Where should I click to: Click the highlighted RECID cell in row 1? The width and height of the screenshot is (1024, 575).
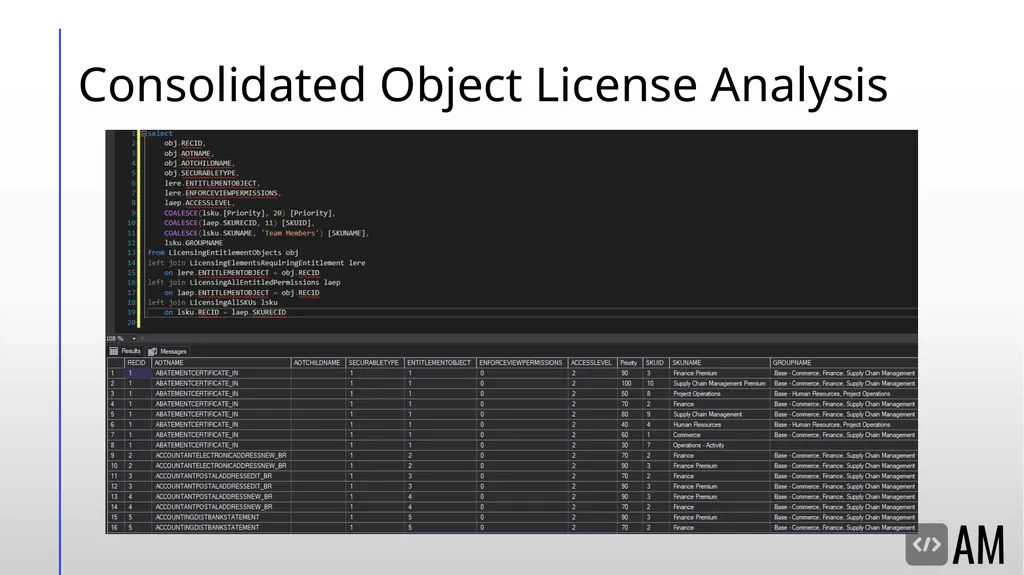(x=138, y=373)
